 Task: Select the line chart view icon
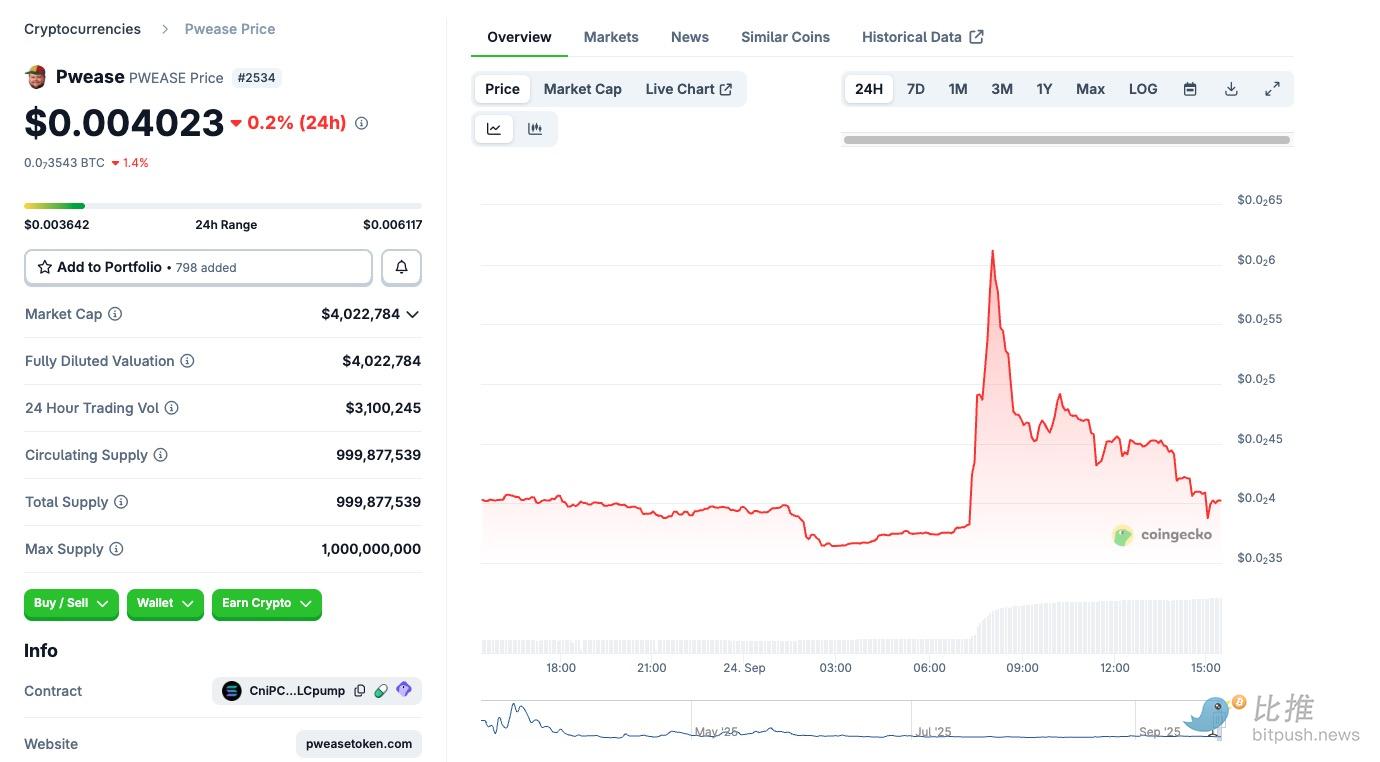[x=494, y=129]
